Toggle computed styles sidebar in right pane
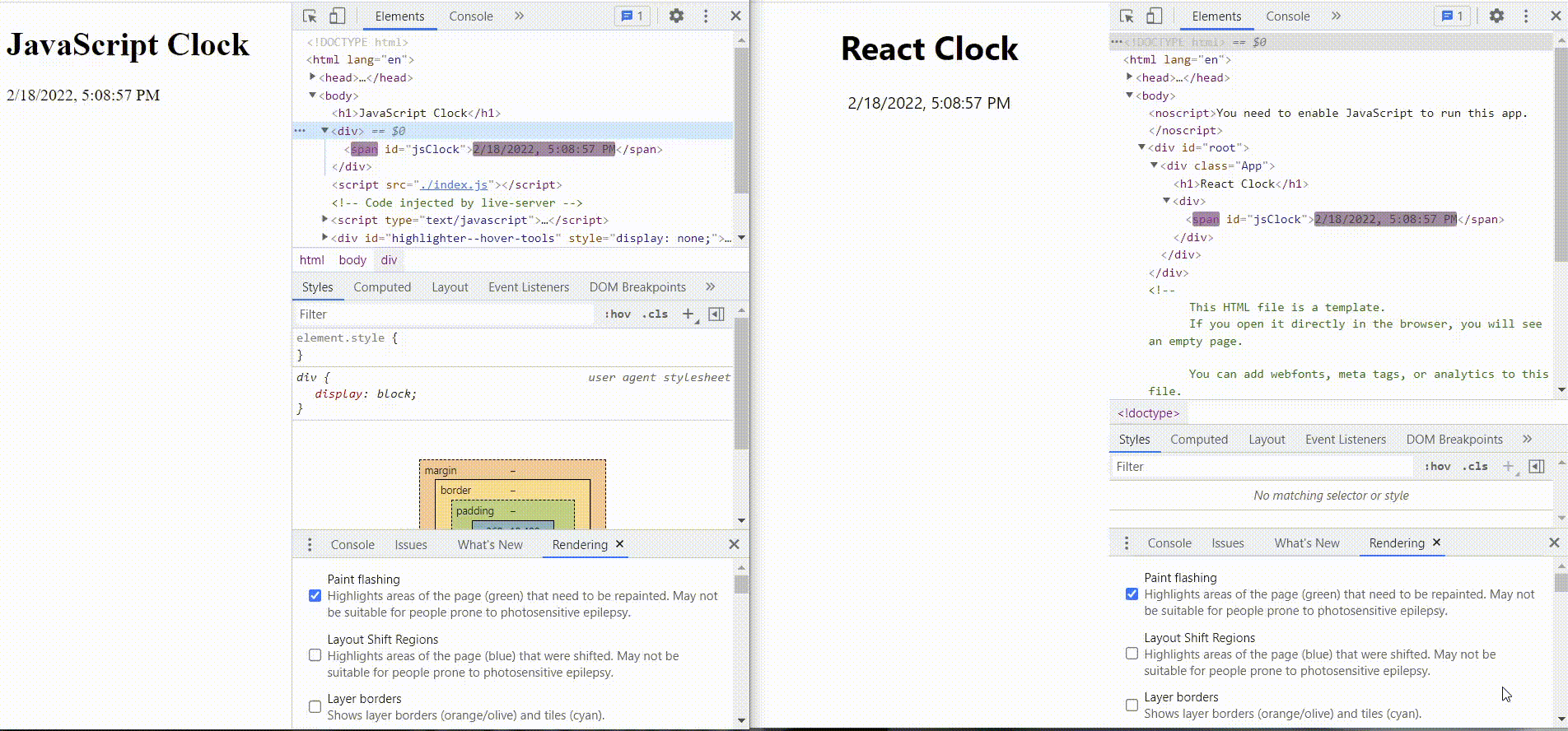 click(x=1536, y=466)
